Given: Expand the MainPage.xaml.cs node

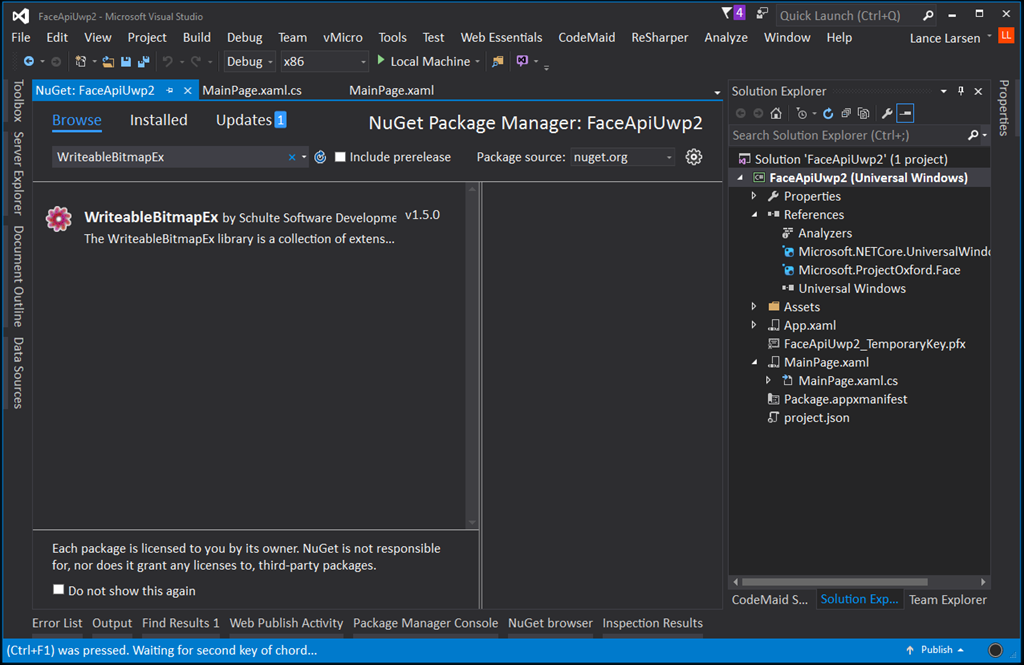Looking at the screenshot, I should coord(768,380).
